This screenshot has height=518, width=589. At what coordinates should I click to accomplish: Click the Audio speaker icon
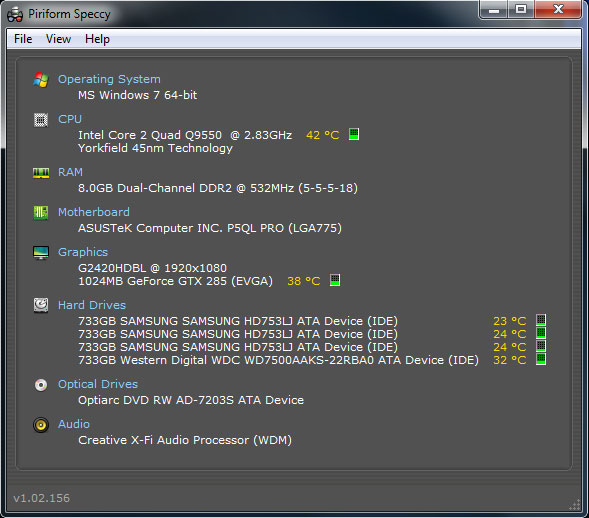pyautogui.click(x=41, y=425)
